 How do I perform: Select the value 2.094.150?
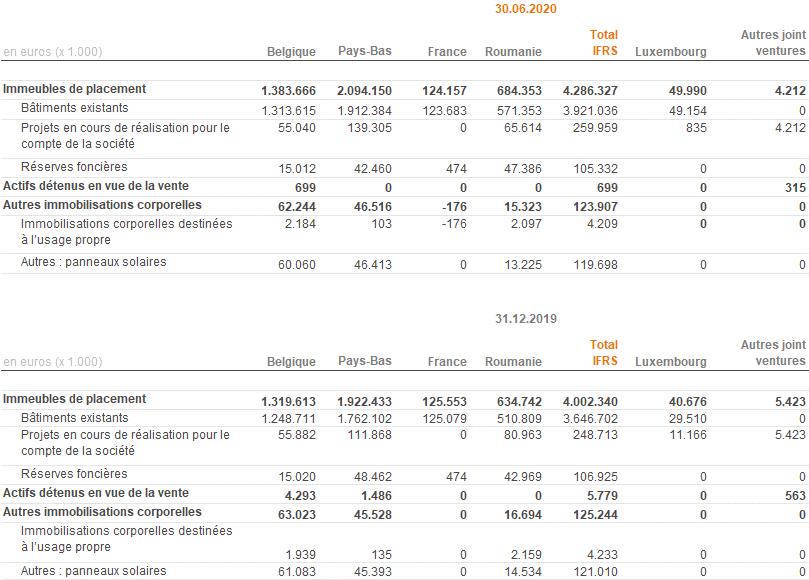pyautogui.click(x=364, y=91)
